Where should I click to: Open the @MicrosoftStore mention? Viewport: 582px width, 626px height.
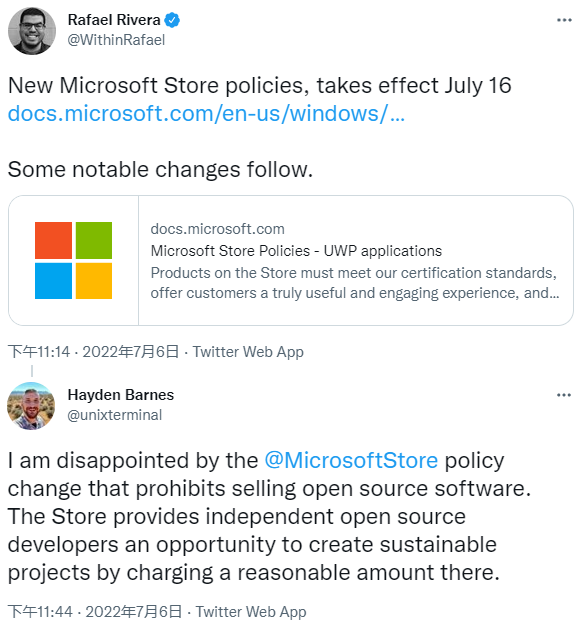coord(351,460)
